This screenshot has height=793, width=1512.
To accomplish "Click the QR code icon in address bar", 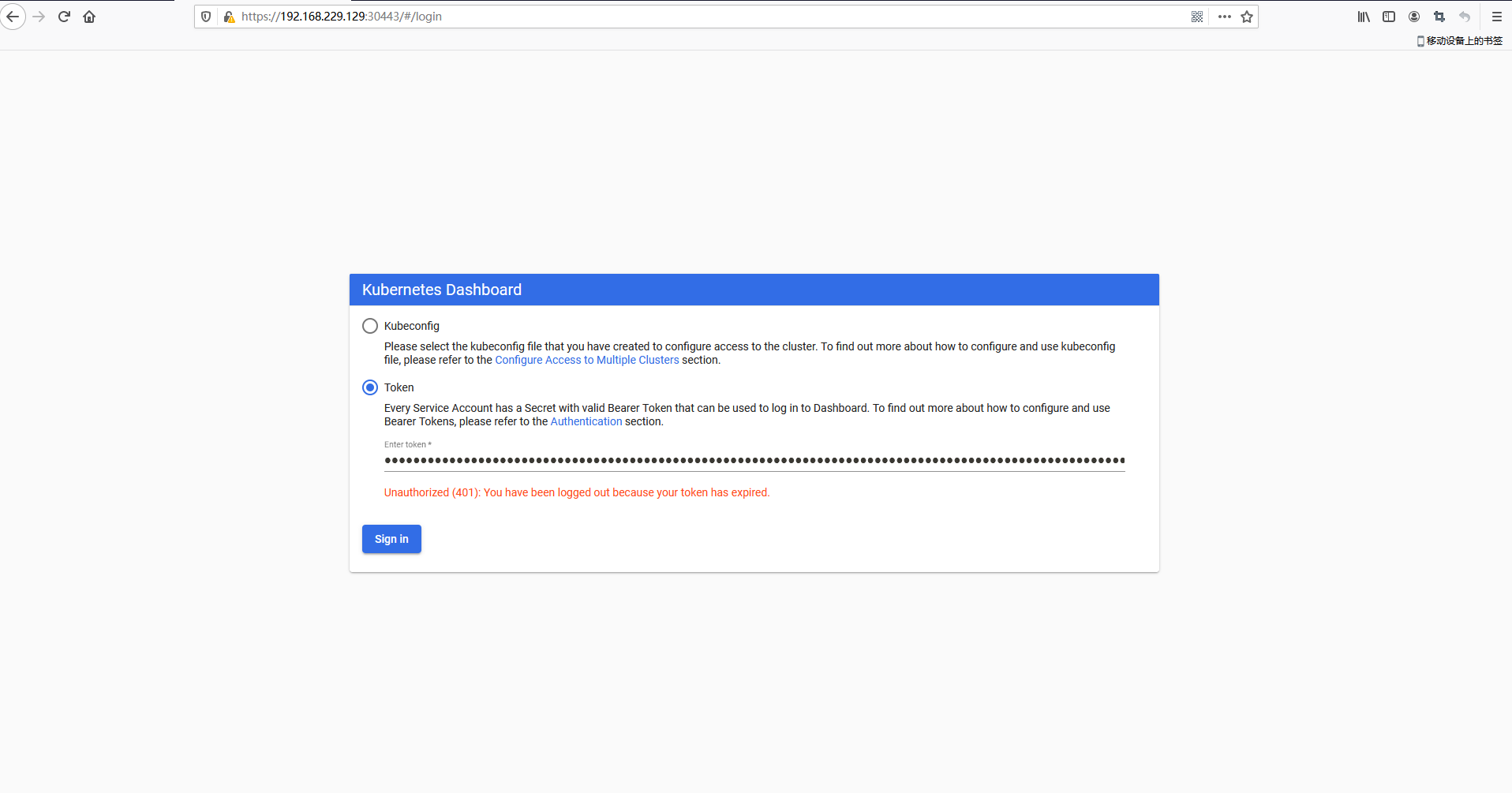I will [1197, 17].
